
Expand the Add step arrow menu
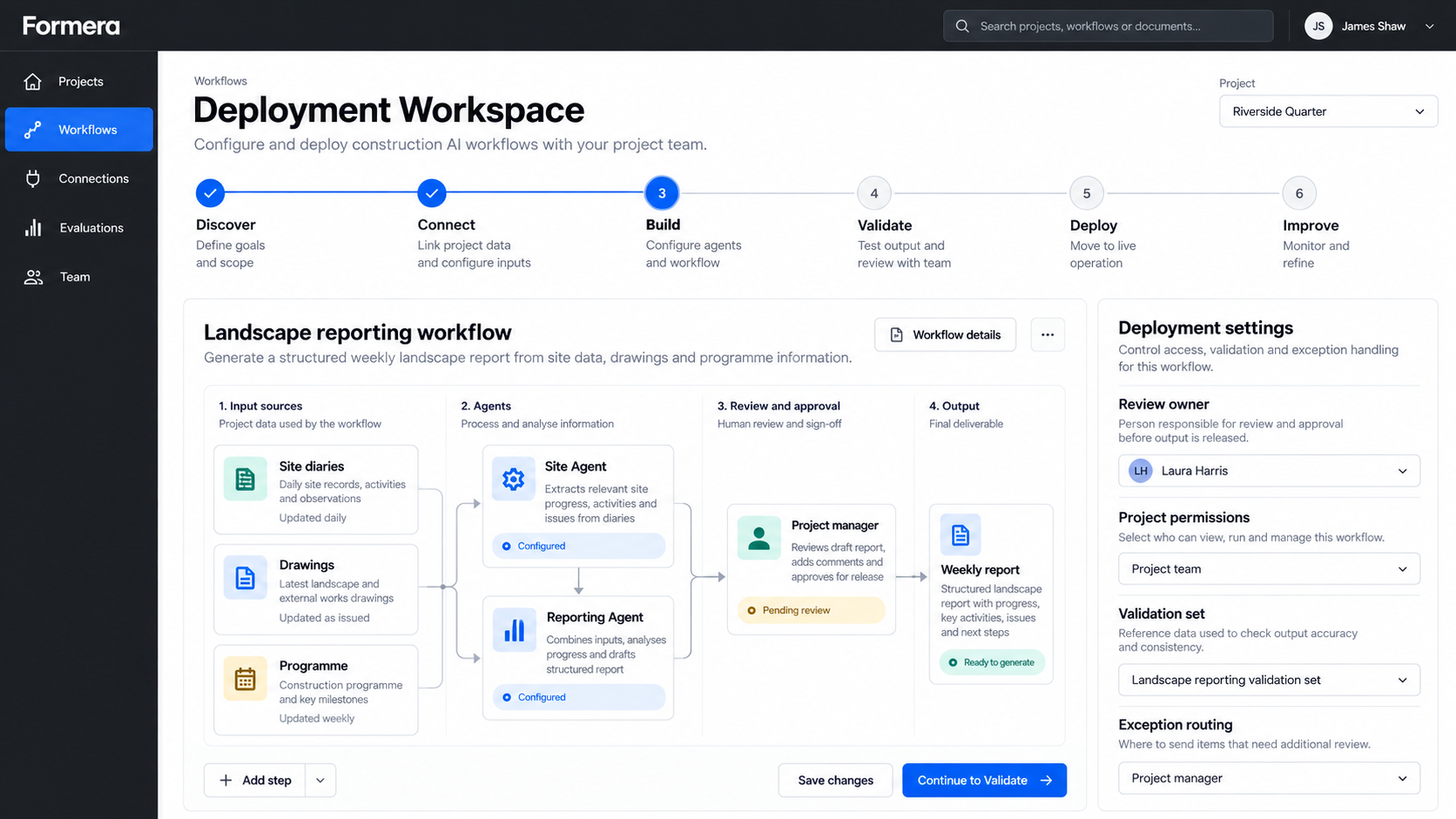point(320,781)
